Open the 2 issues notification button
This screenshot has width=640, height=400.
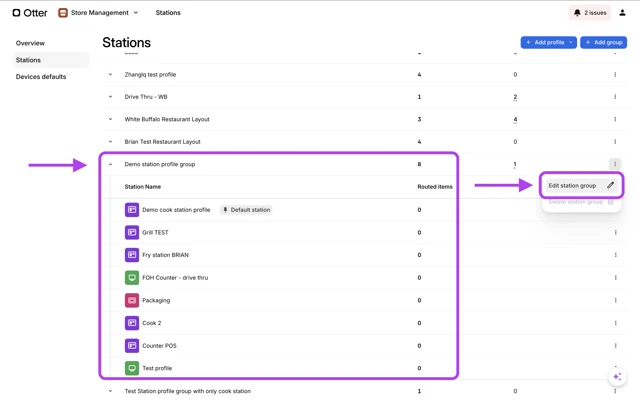(590, 13)
